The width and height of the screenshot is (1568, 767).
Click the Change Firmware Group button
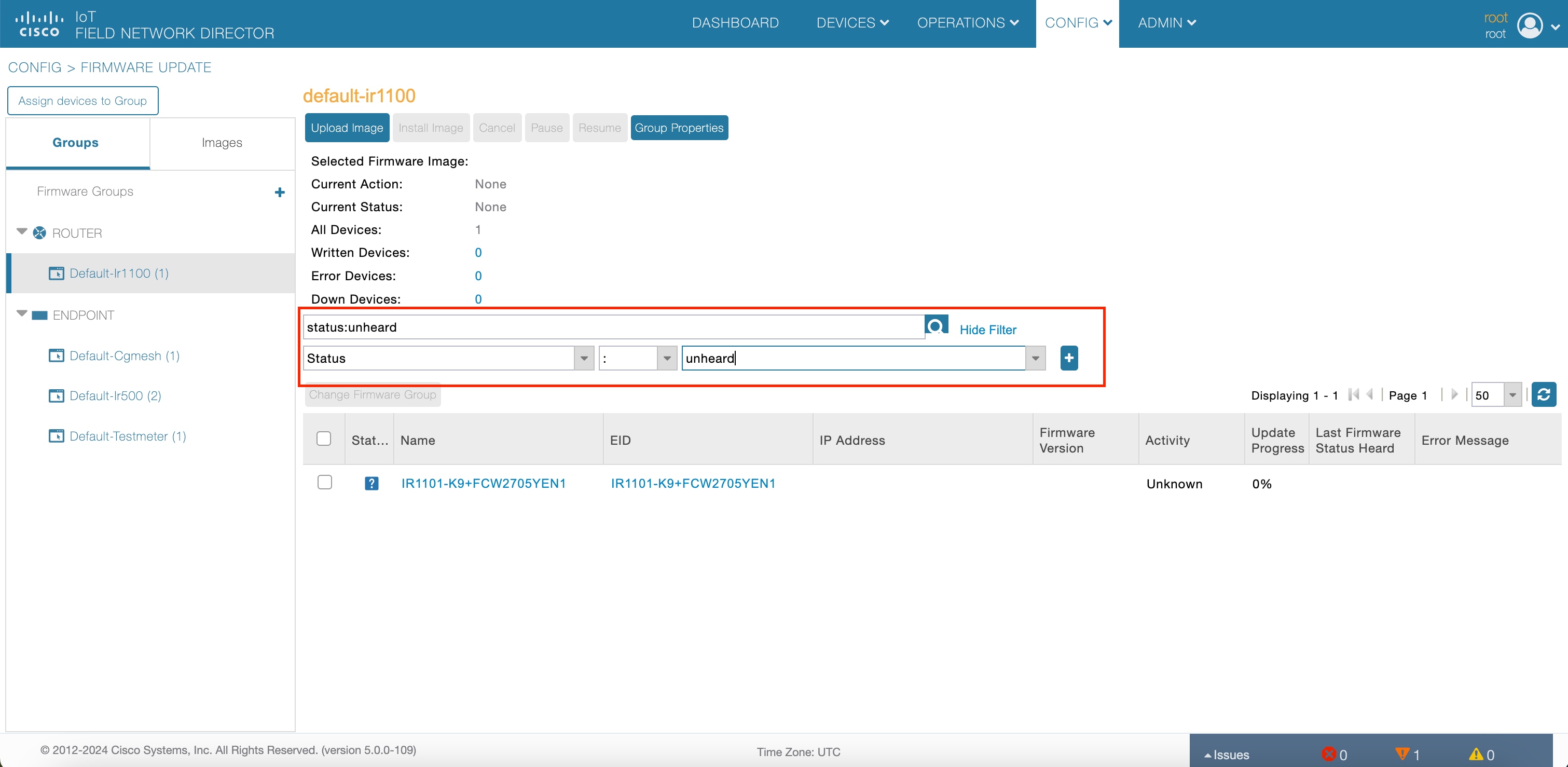coord(373,394)
